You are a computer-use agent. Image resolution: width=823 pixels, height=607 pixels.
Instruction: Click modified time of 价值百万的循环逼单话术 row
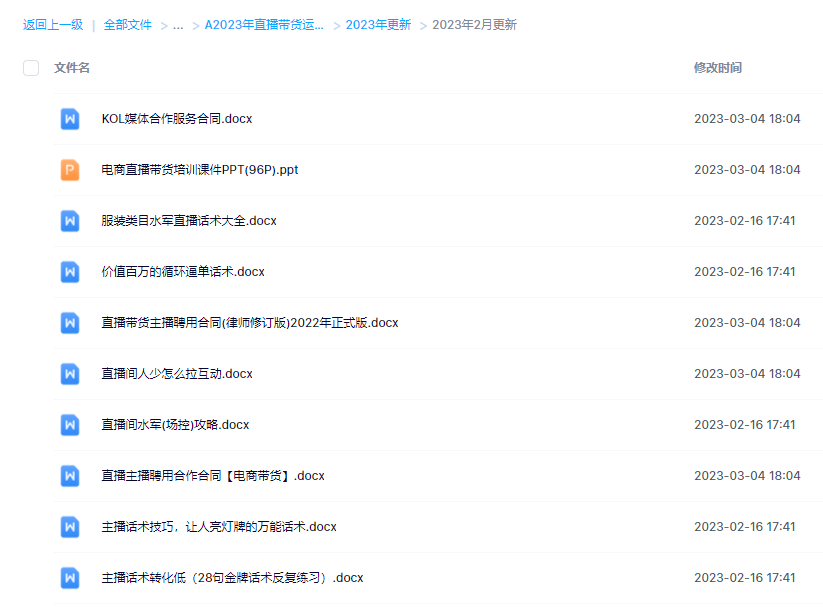tap(745, 271)
